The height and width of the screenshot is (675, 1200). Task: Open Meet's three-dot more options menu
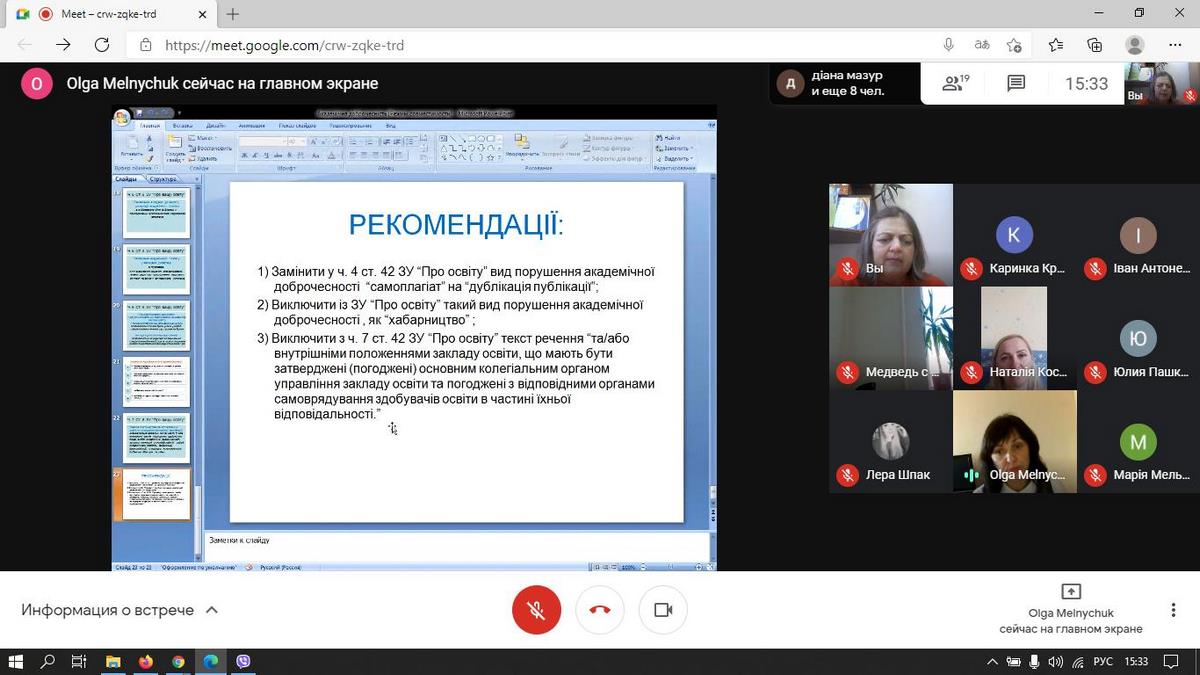1173,610
